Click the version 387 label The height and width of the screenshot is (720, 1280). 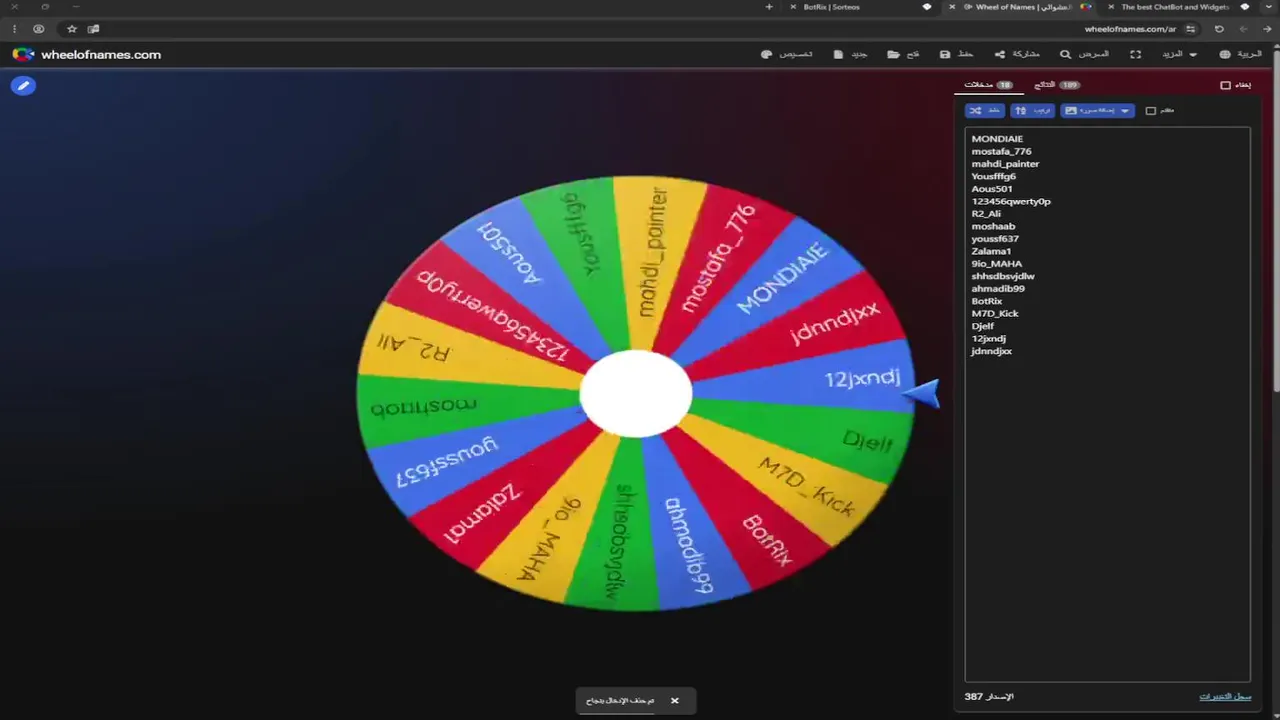pyautogui.click(x=989, y=696)
